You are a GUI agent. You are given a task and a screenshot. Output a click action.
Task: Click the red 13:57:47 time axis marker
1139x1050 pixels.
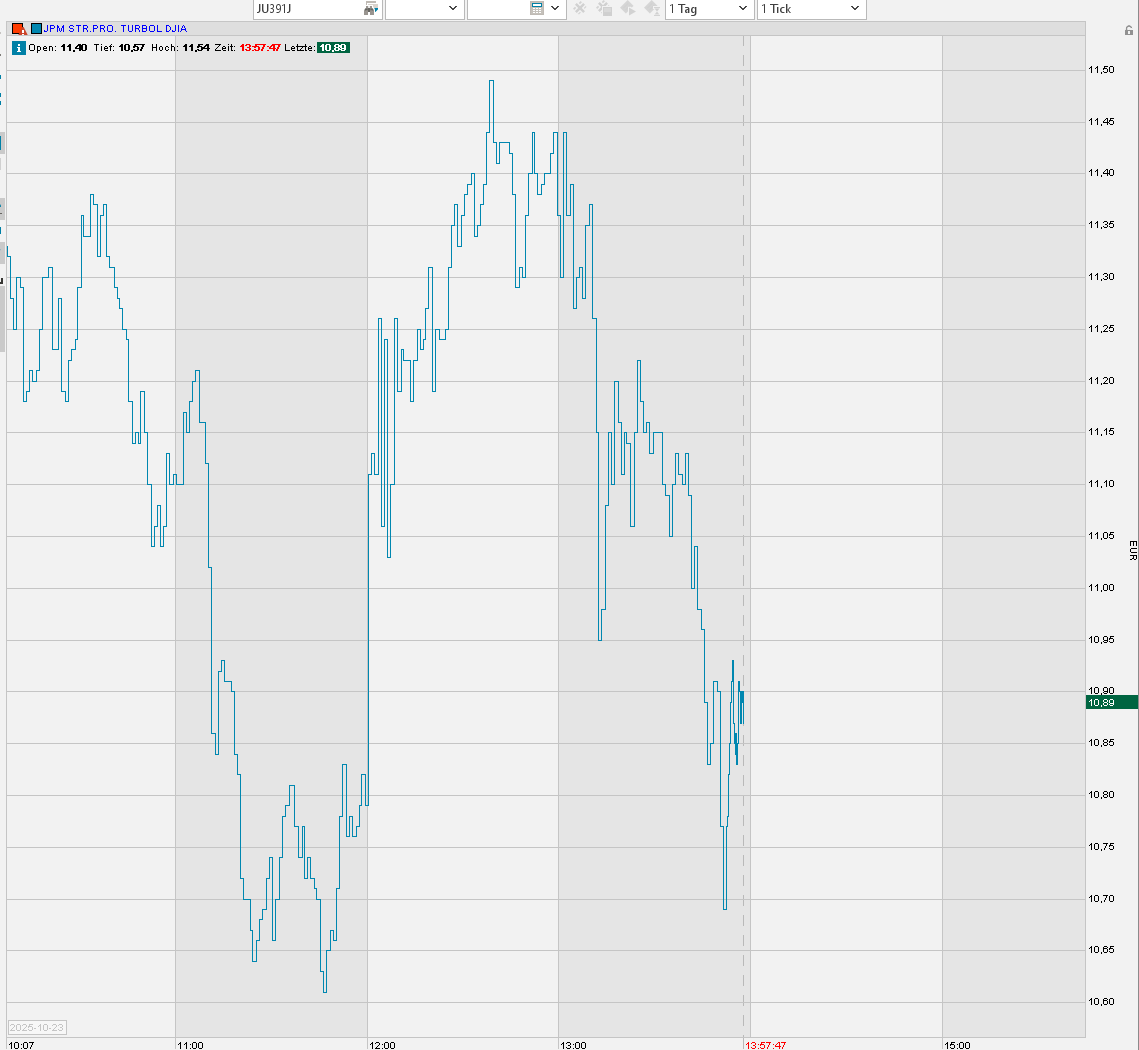click(765, 1045)
